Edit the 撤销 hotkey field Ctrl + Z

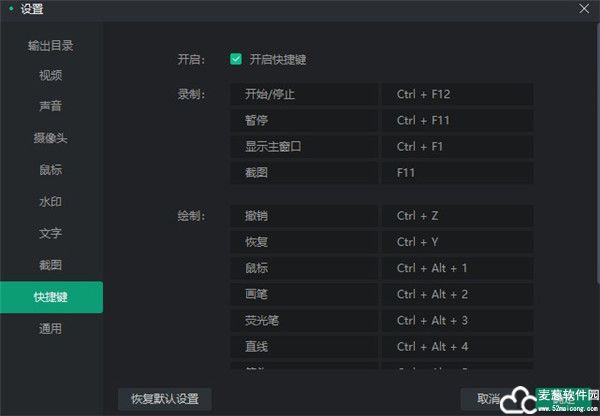(x=457, y=216)
